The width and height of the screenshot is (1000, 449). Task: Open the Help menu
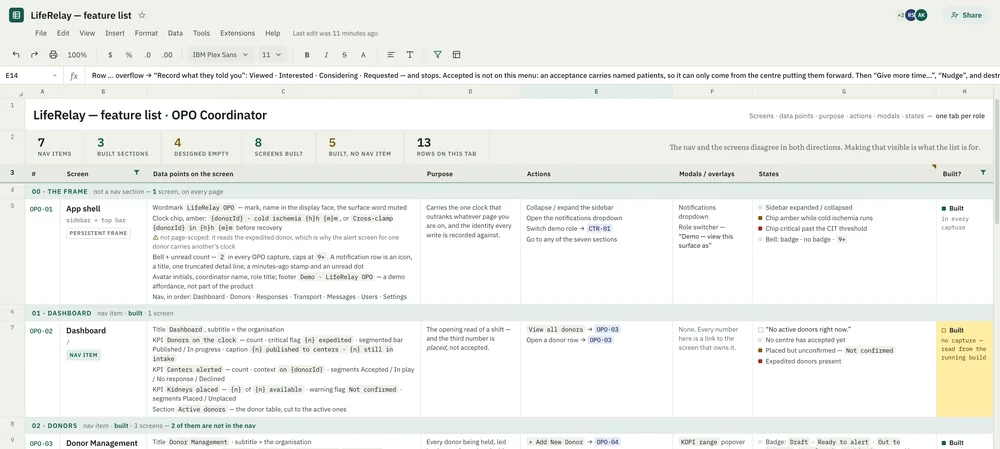(272, 33)
